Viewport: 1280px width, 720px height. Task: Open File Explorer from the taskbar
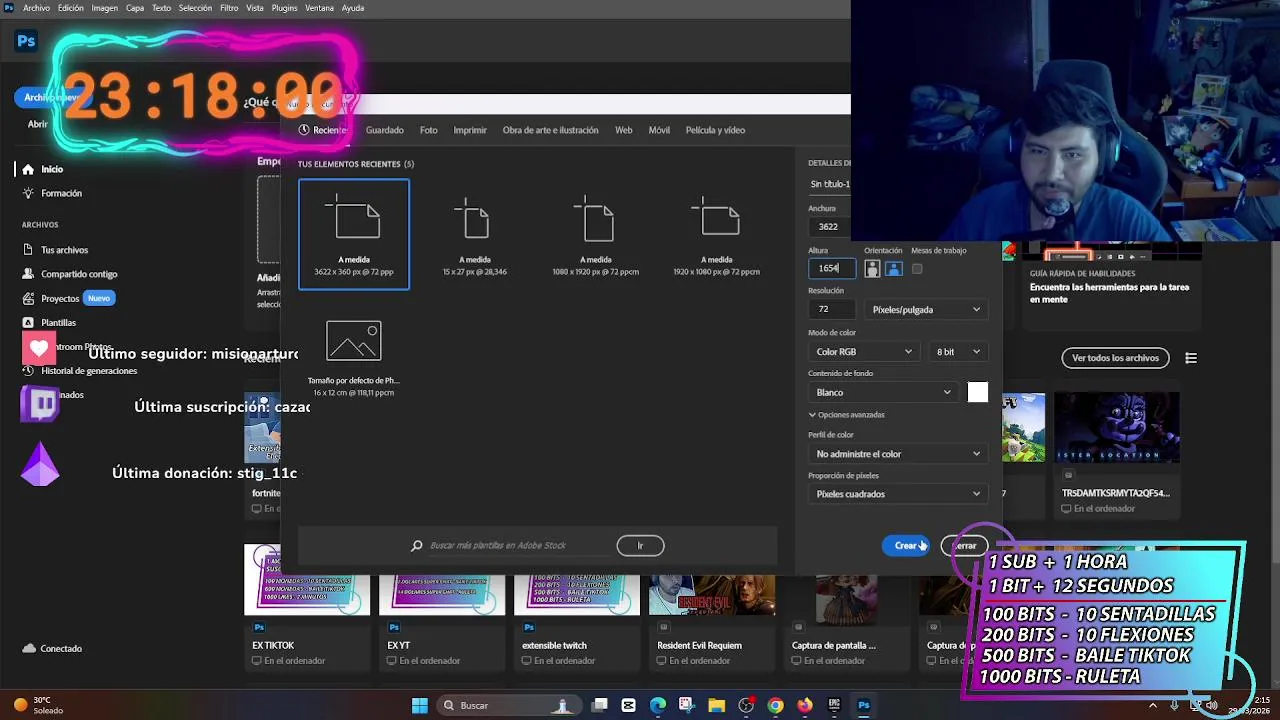[x=716, y=705]
